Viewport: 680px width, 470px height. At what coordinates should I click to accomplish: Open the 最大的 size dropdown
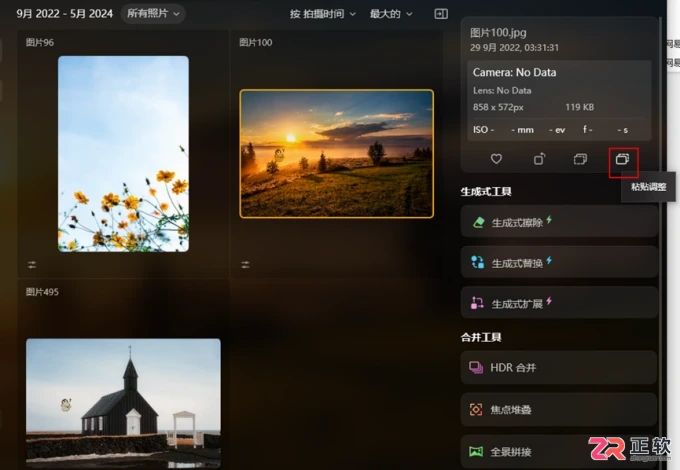391,14
